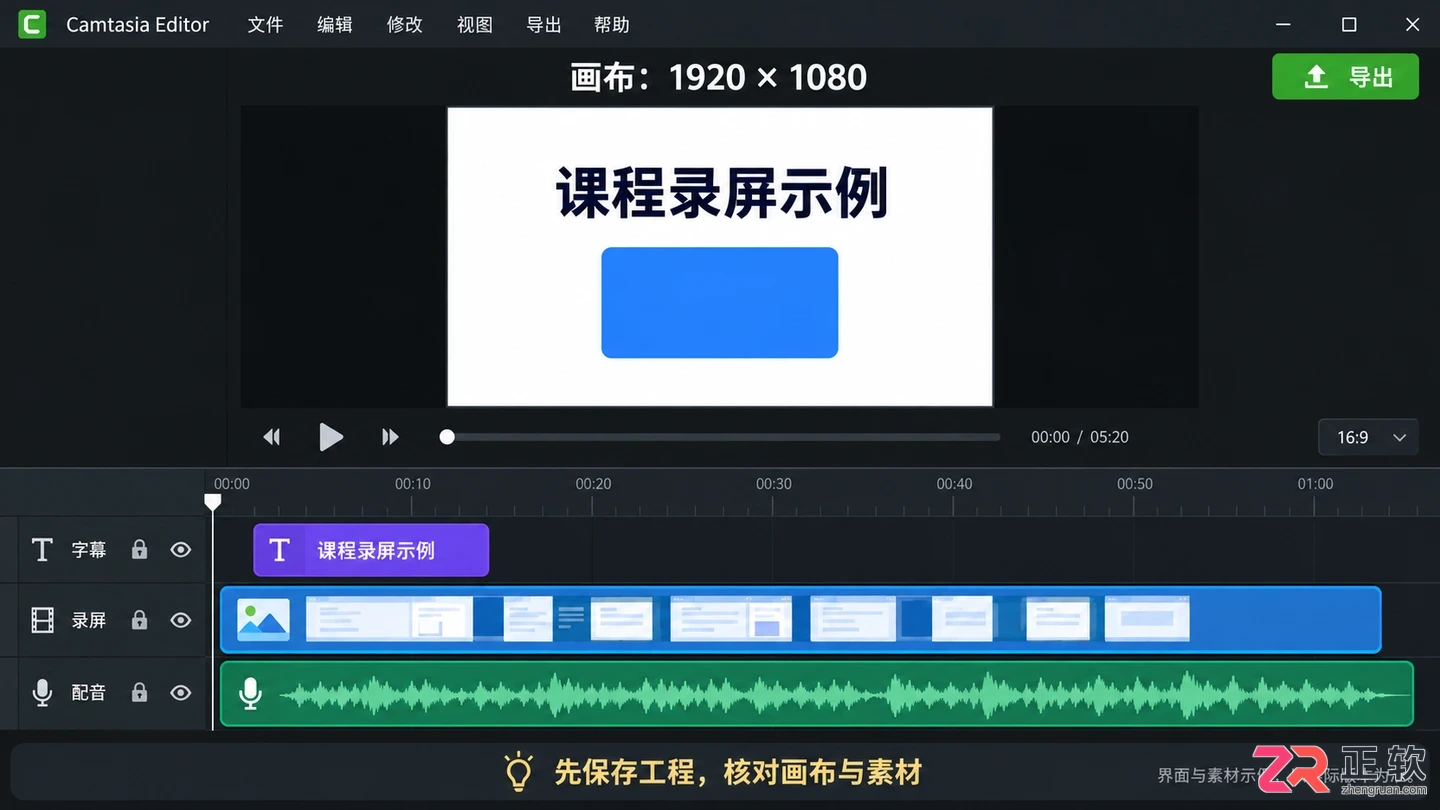This screenshot has width=1440, height=810.
Task: Click the microphone icon inside audio clip
Action: pyautogui.click(x=251, y=693)
